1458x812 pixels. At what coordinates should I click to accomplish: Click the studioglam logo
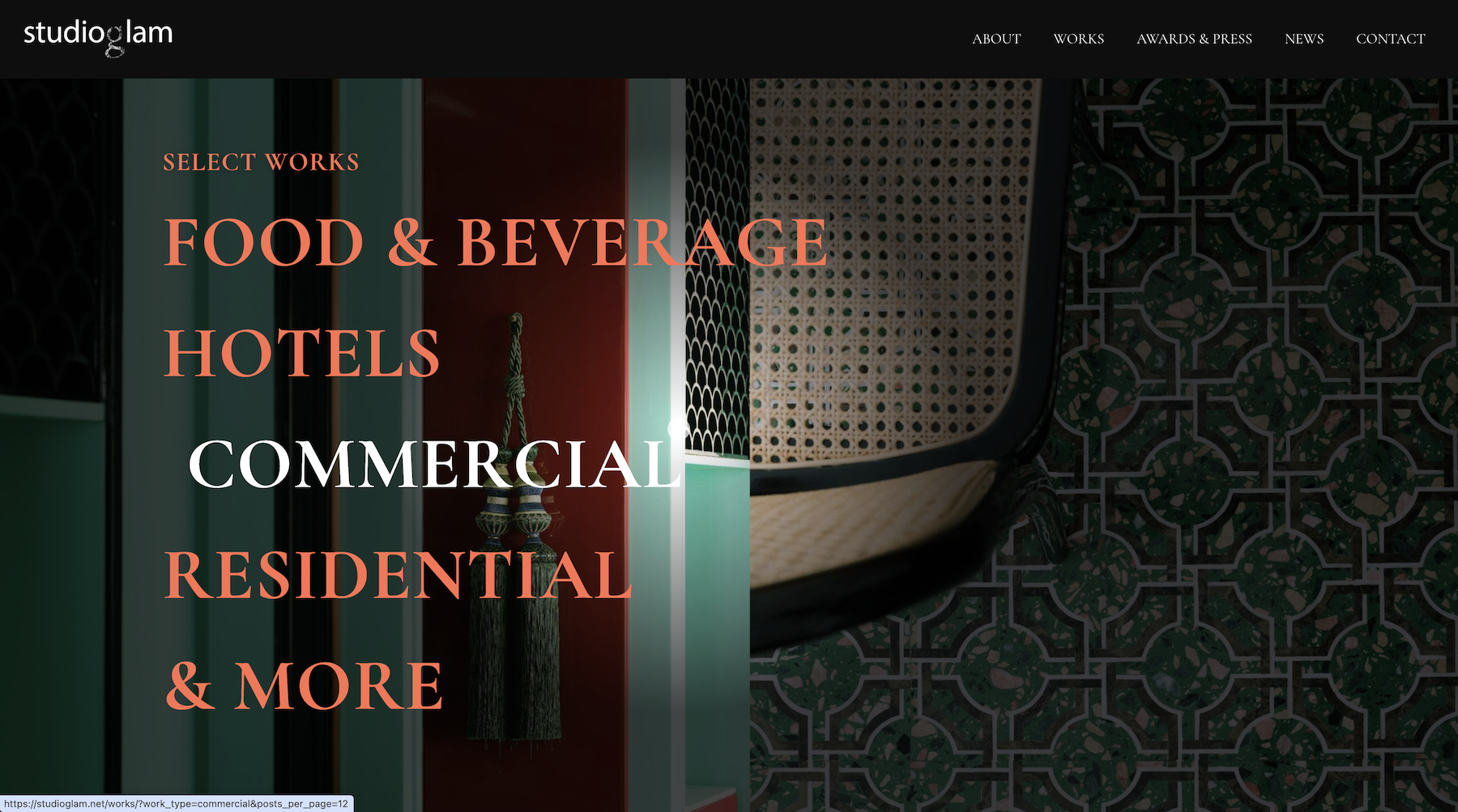pos(98,36)
